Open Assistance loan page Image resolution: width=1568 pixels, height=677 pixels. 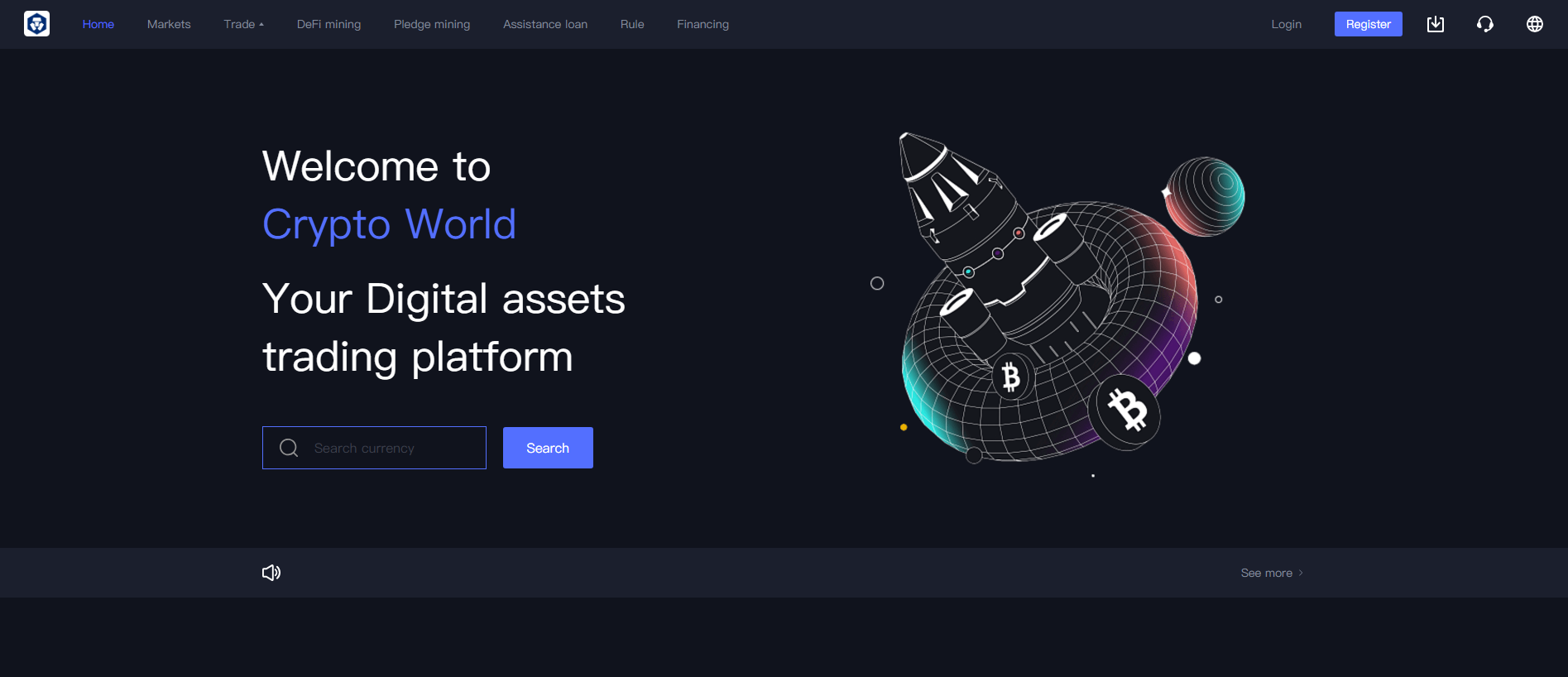545,24
